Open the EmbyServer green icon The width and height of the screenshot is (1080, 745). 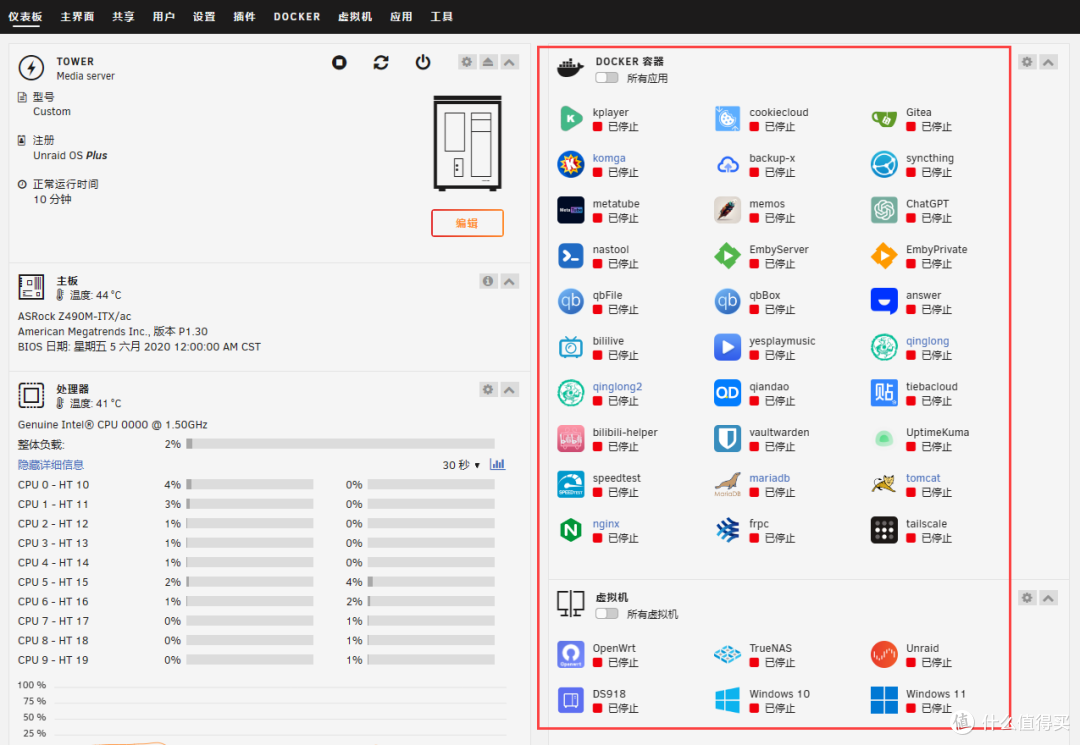(x=727, y=256)
